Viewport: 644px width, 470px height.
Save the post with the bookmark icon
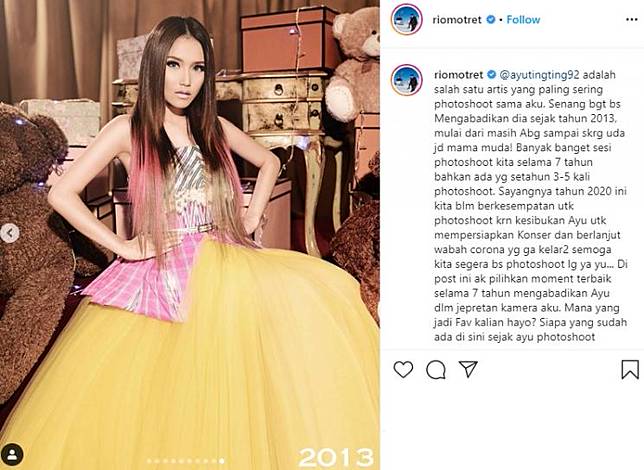[630, 369]
